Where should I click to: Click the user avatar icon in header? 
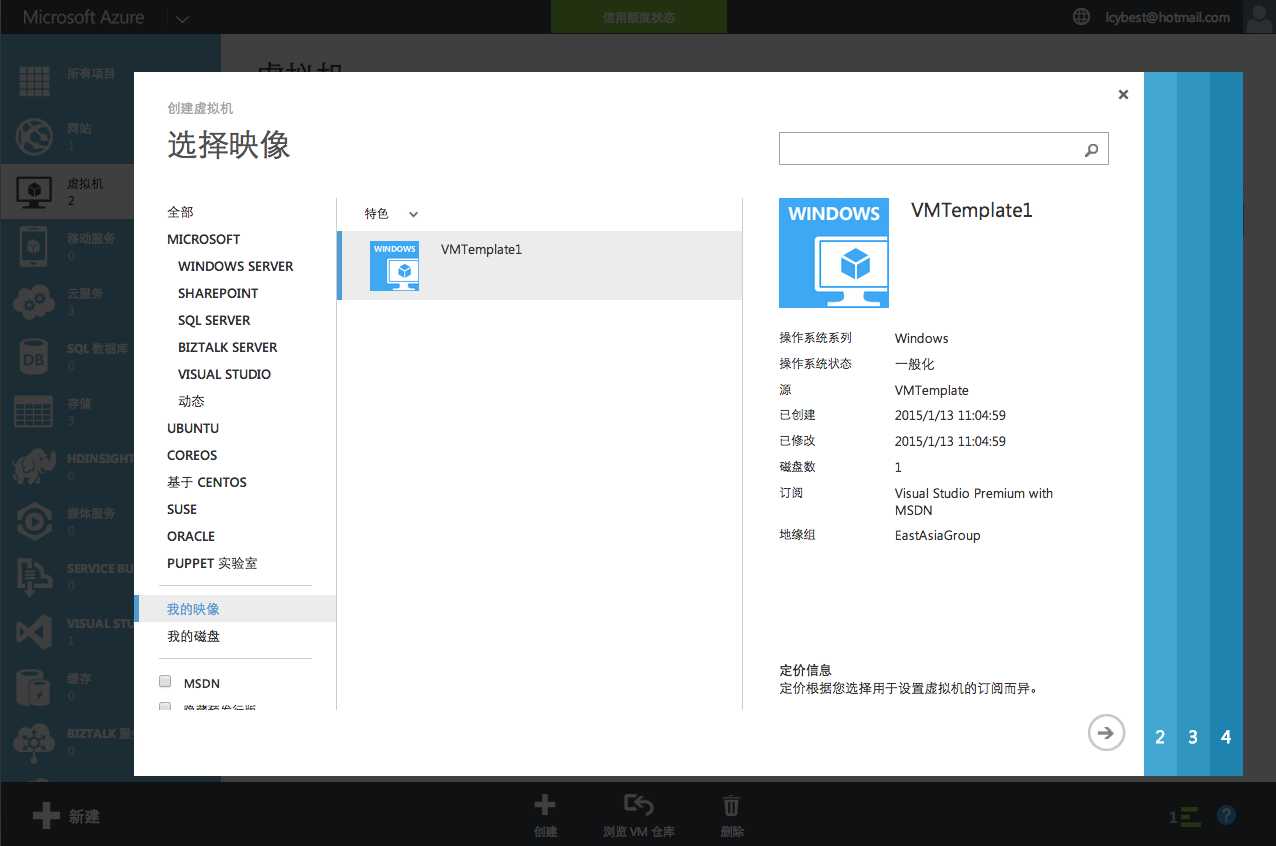[1259, 17]
